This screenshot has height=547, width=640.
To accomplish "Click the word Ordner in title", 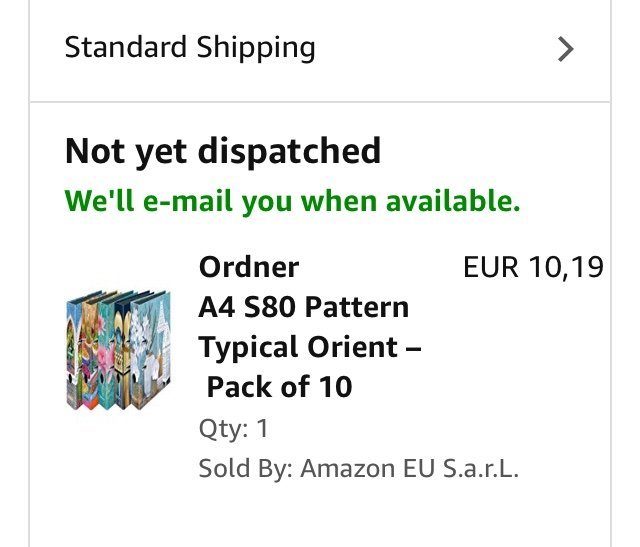I will click(x=249, y=267).
